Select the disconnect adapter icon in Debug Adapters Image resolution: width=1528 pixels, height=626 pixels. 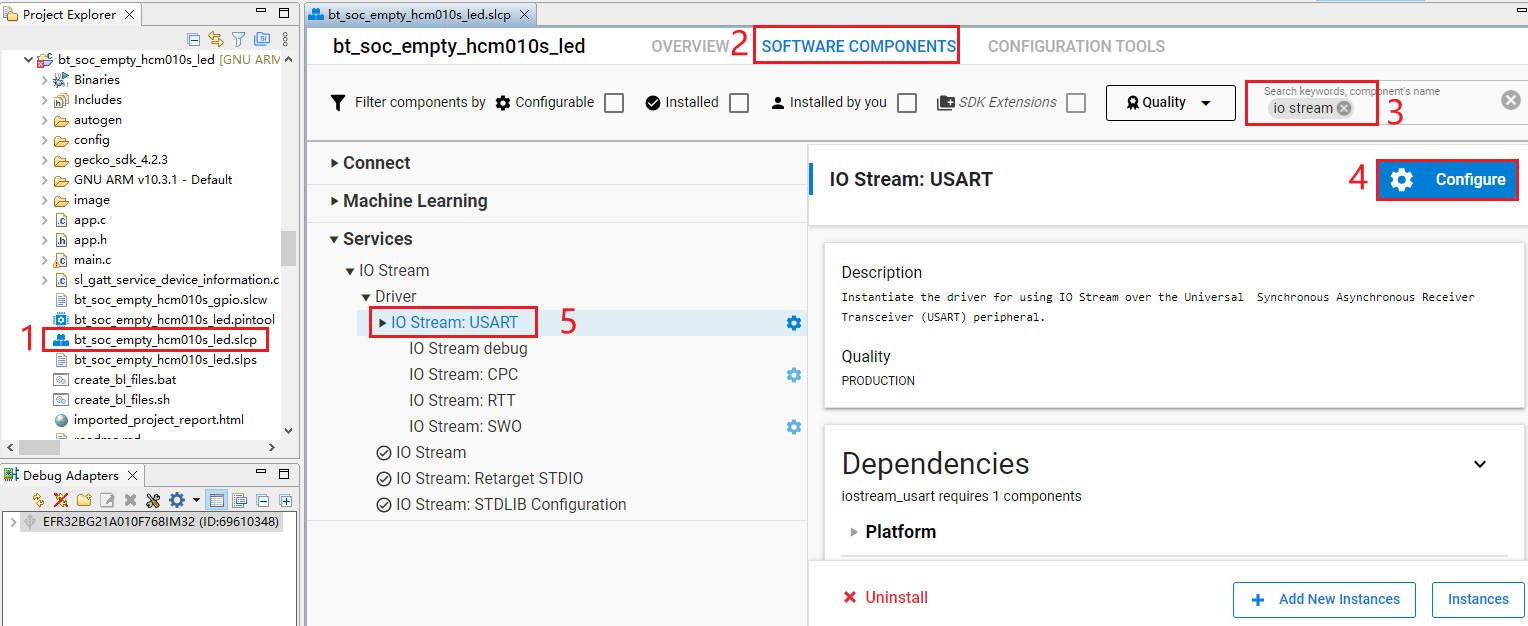61,500
